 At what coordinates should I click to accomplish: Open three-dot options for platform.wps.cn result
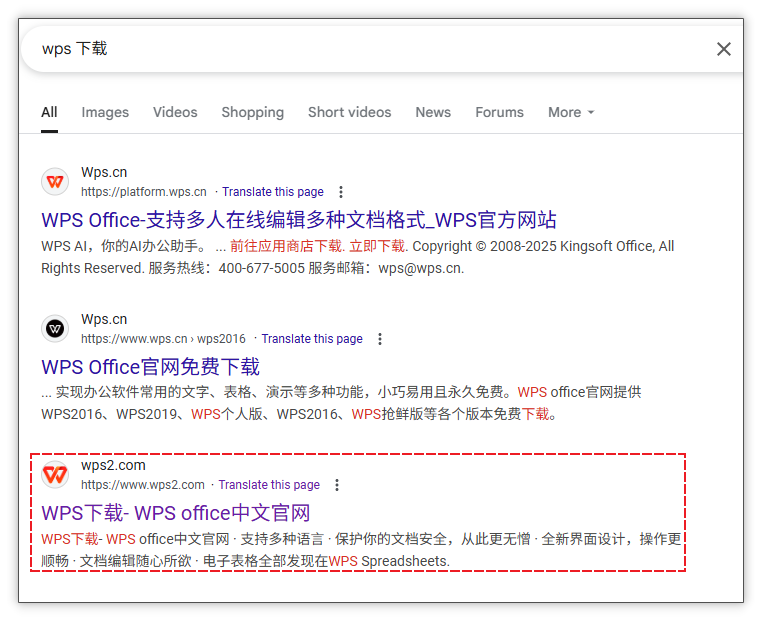(341, 192)
